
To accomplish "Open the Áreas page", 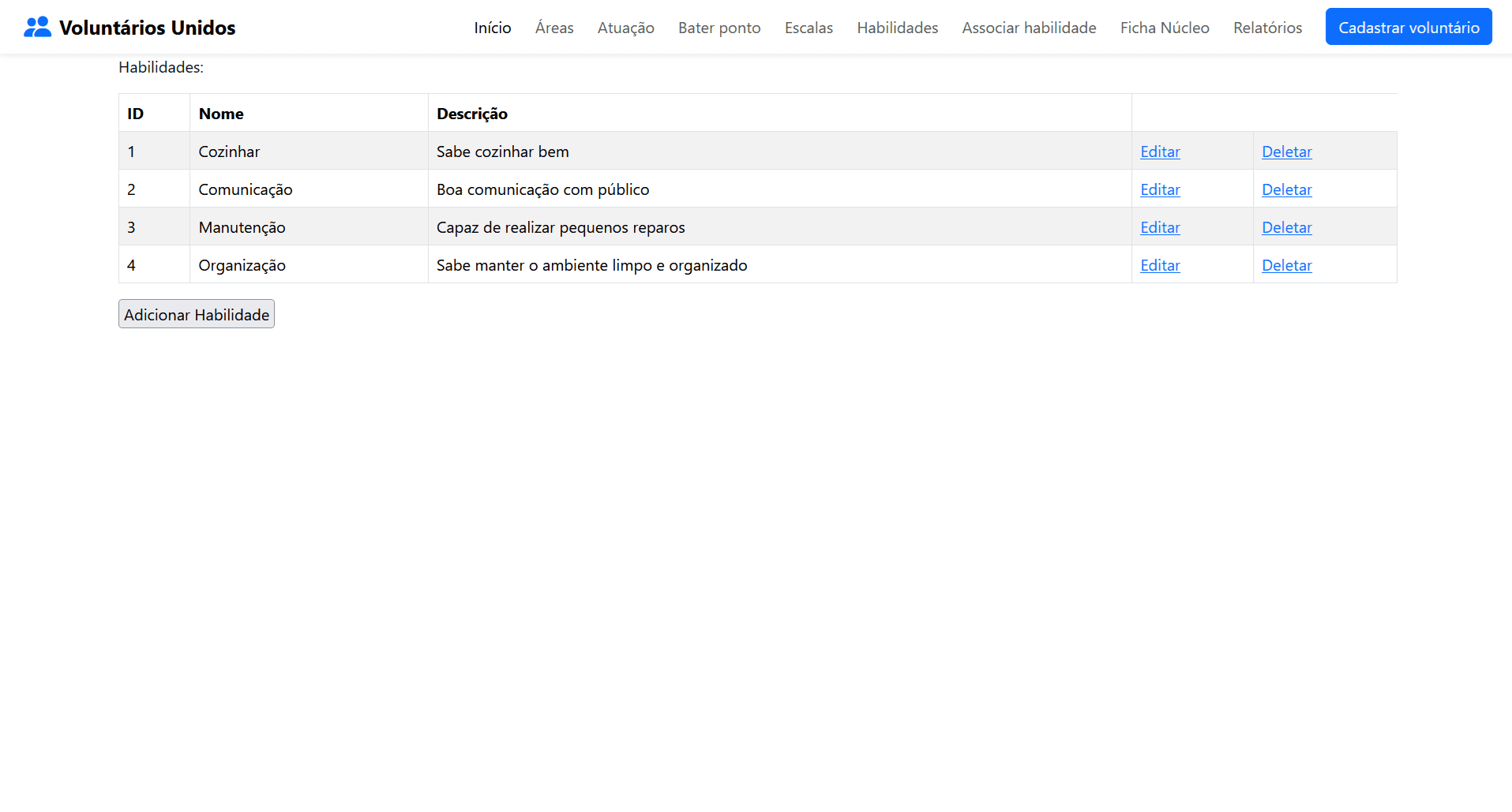I will tap(553, 27).
